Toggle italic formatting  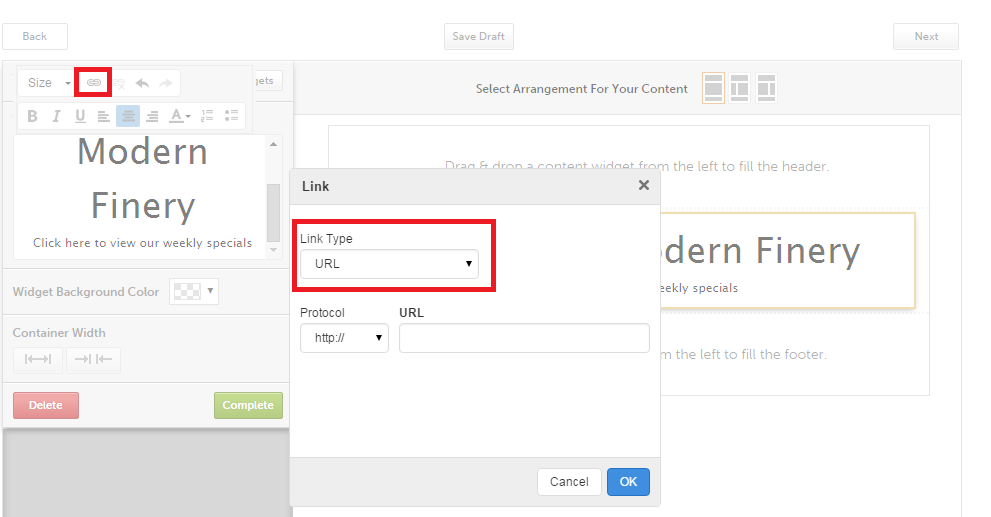click(56, 116)
